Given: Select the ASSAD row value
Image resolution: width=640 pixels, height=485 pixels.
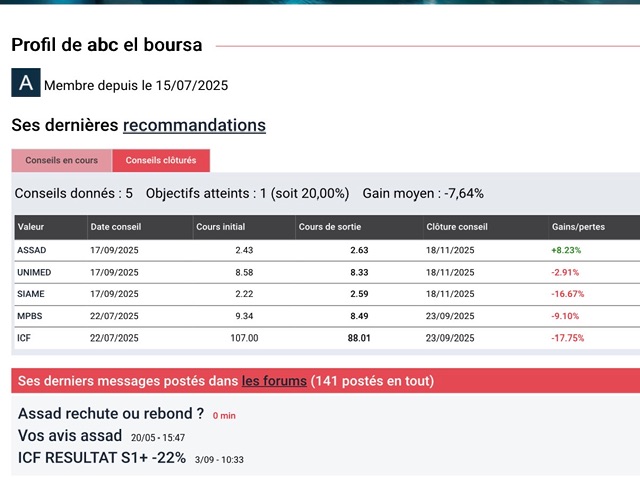Looking at the screenshot, I should (31, 250).
